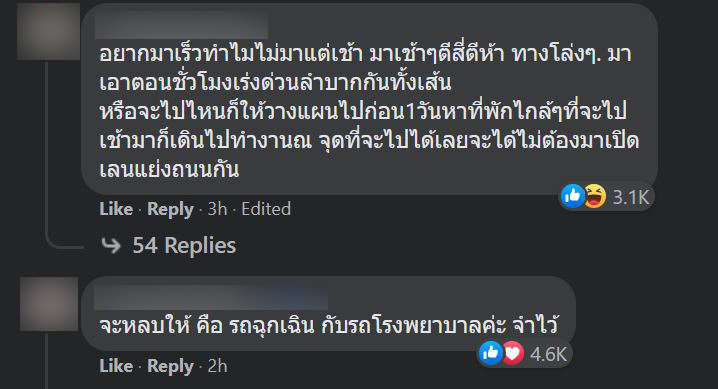This screenshot has width=718, height=389.
Task: Like the comment posted 2h ago
Action: pyautogui.click(x=116, y=366)
